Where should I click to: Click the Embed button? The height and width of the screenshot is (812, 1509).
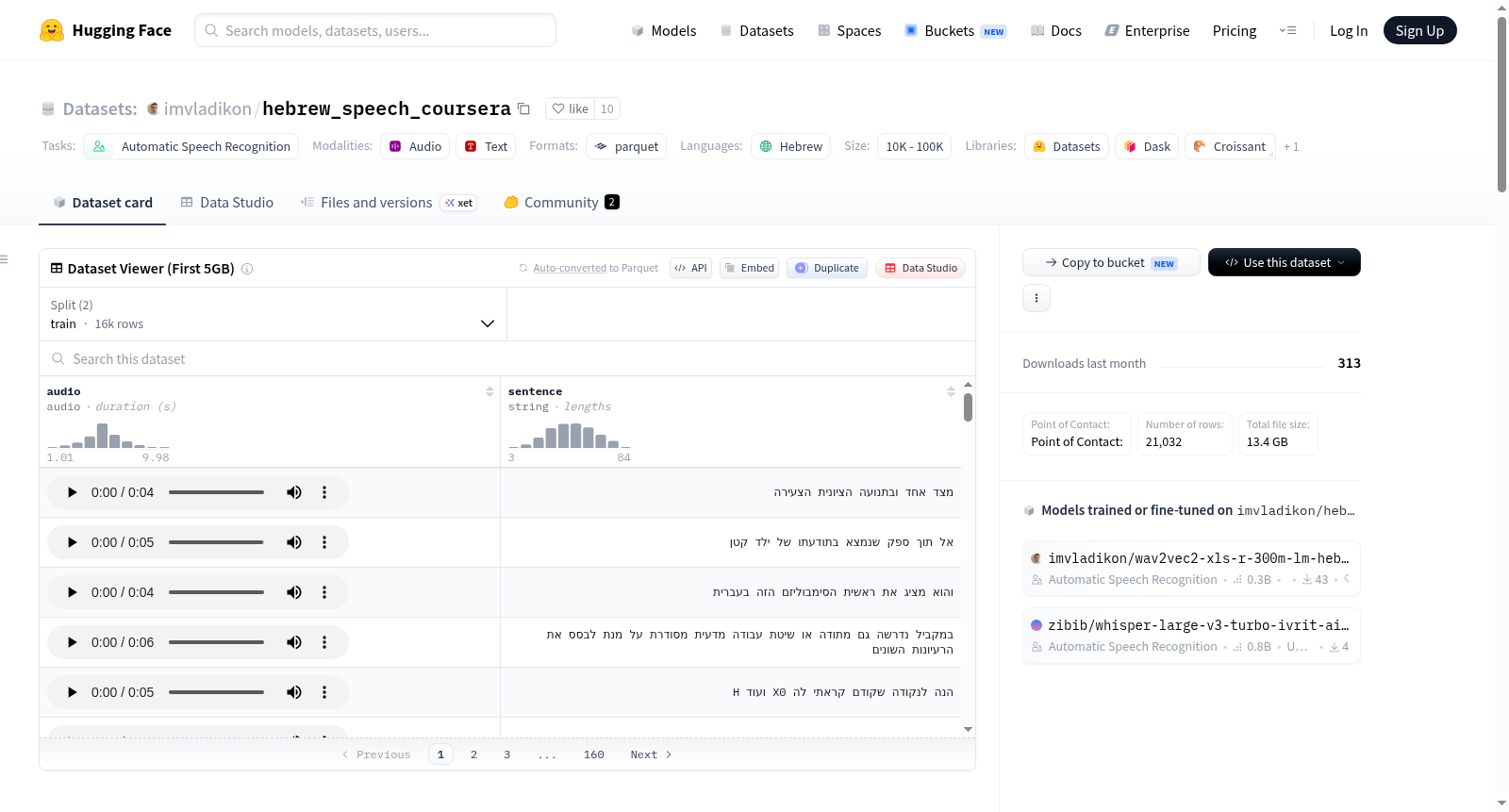click(749, 268)
